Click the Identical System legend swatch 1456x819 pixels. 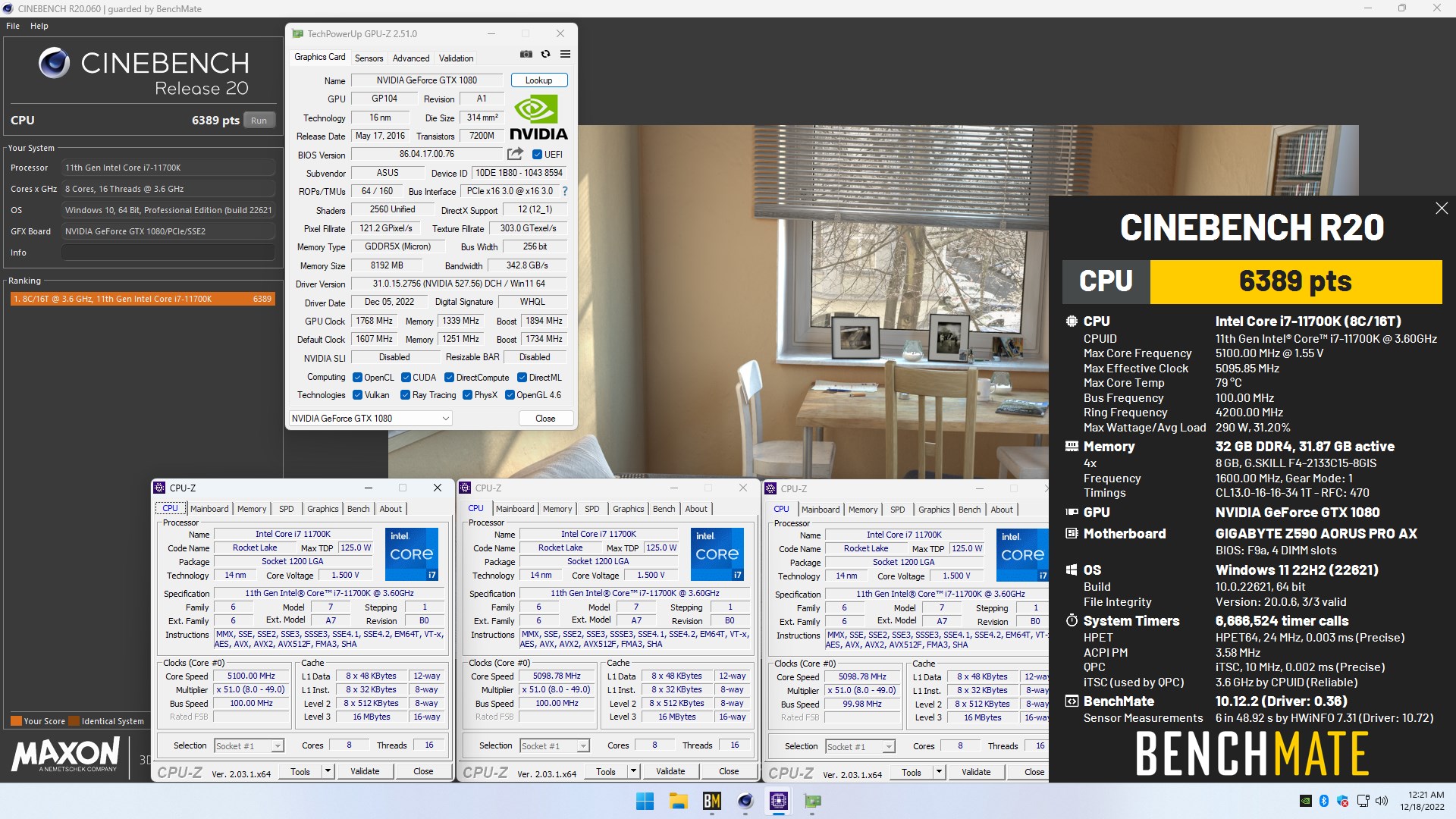[x=74, y=721]
